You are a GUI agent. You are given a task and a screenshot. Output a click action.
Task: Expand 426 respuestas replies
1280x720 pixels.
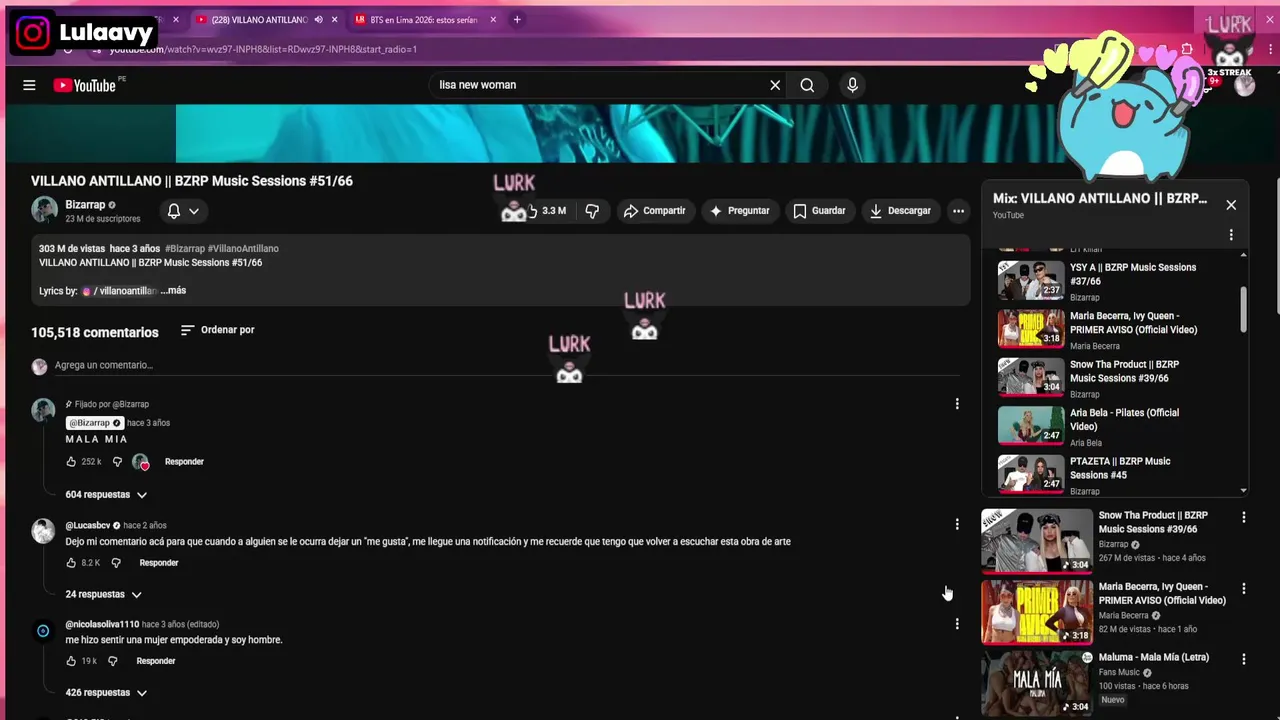click(106, 693)
